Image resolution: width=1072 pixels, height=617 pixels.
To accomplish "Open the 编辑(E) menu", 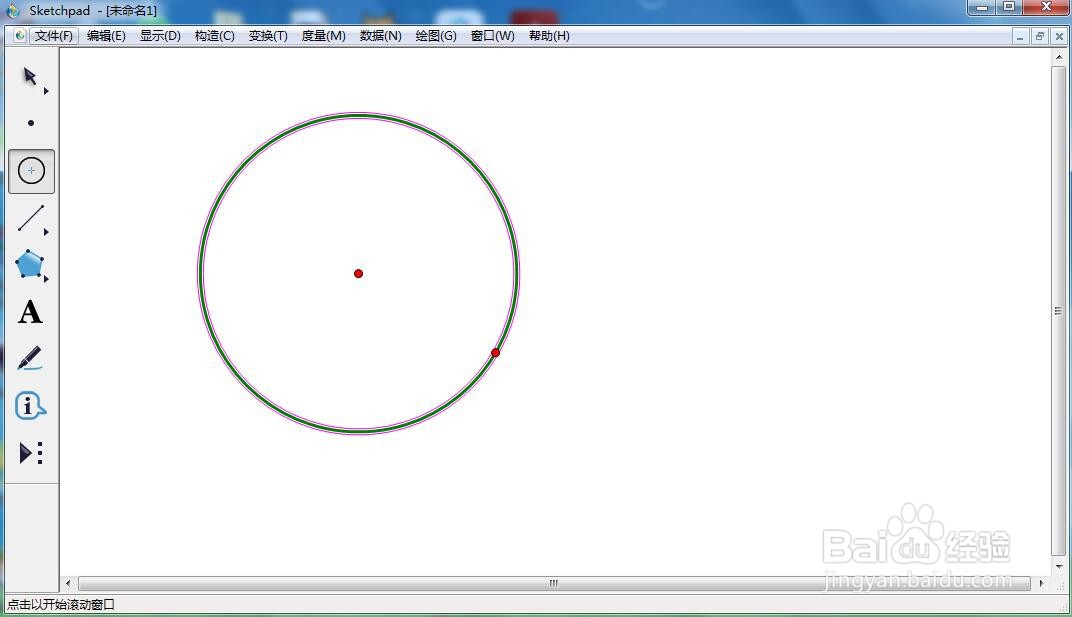I will point(106,36).
